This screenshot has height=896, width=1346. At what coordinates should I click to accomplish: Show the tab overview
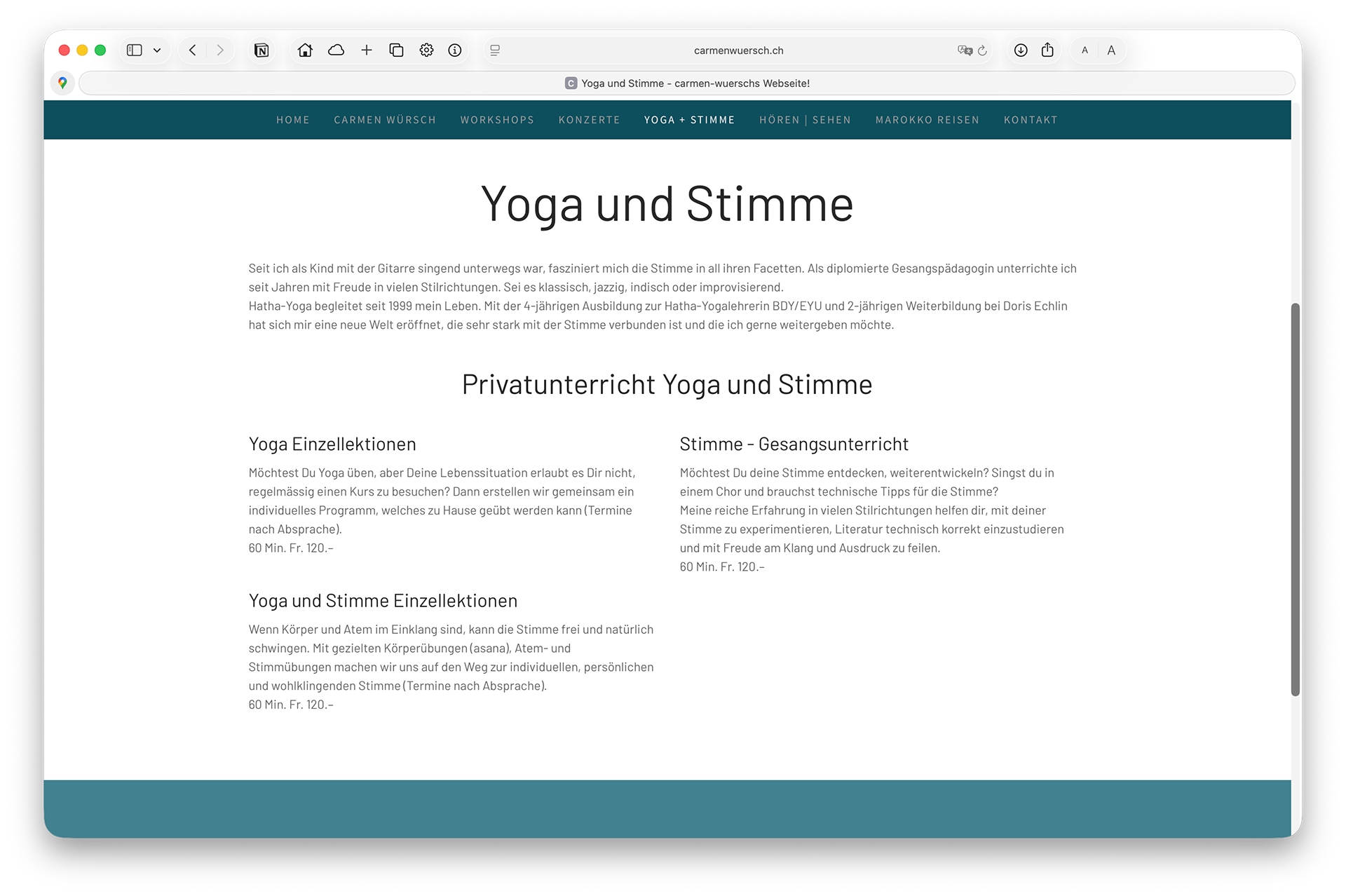coord(396,50)
